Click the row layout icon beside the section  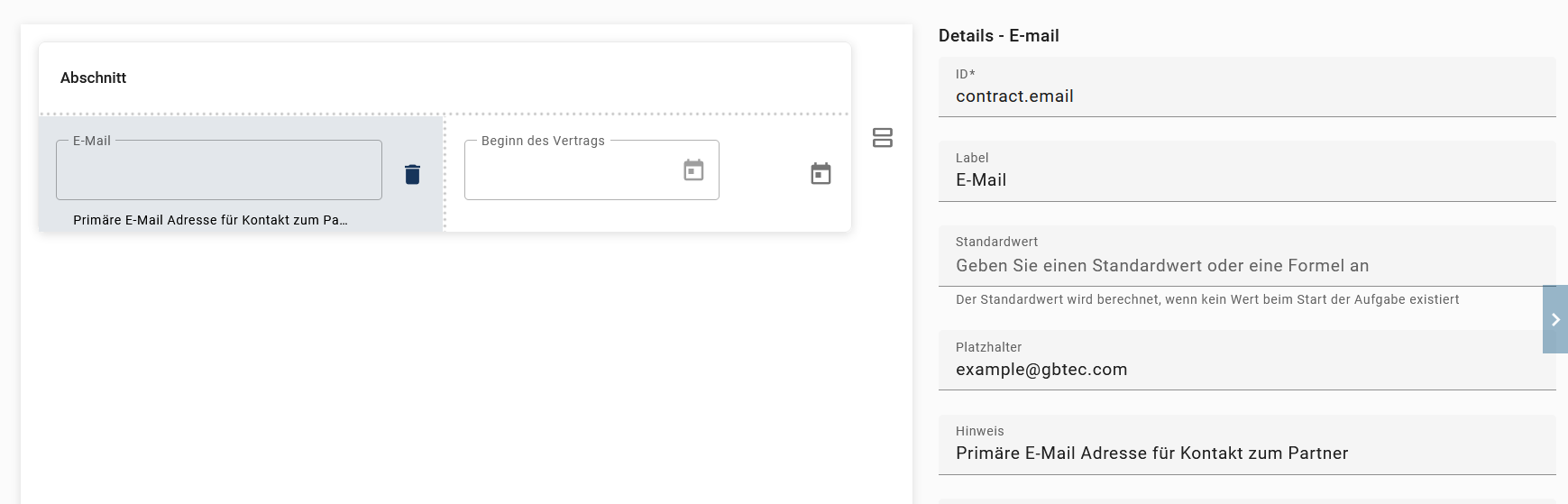tap(883, 138)
